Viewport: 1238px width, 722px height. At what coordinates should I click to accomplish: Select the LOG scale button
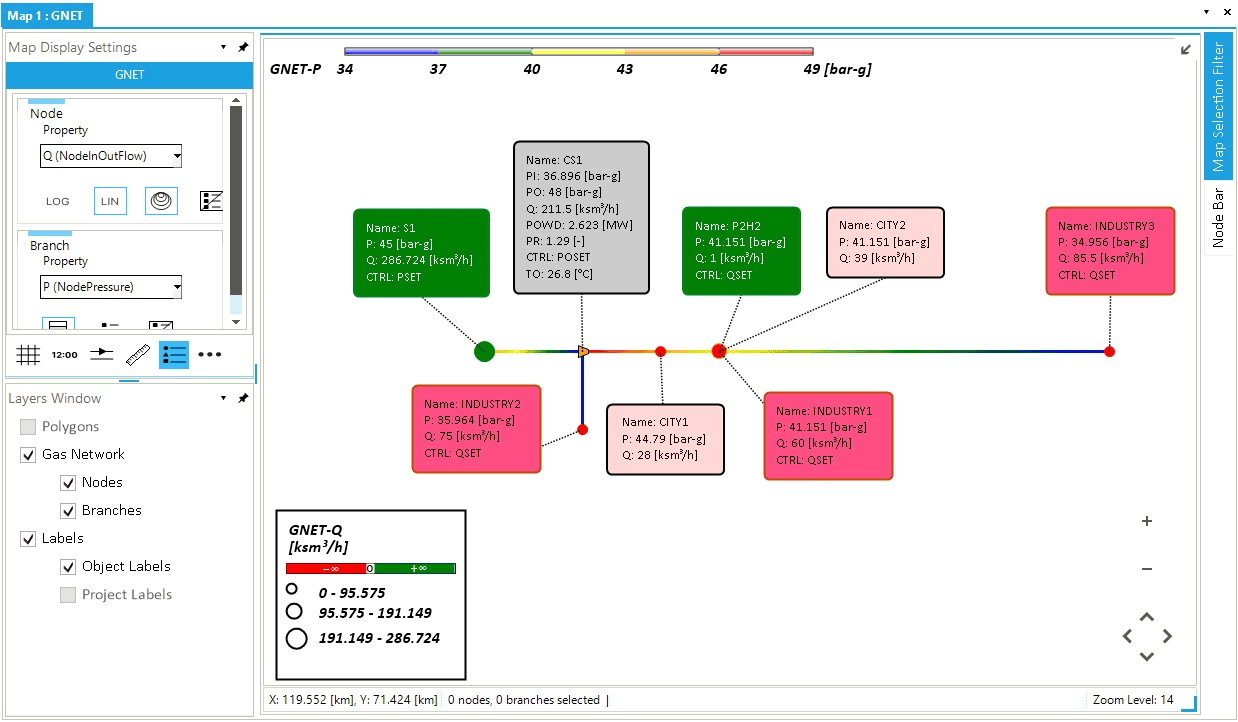58,201
